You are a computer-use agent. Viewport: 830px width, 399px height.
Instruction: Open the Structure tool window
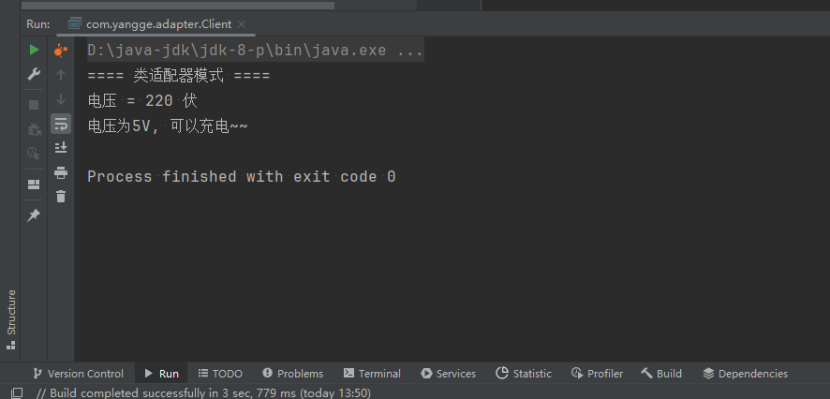[11, 320]
